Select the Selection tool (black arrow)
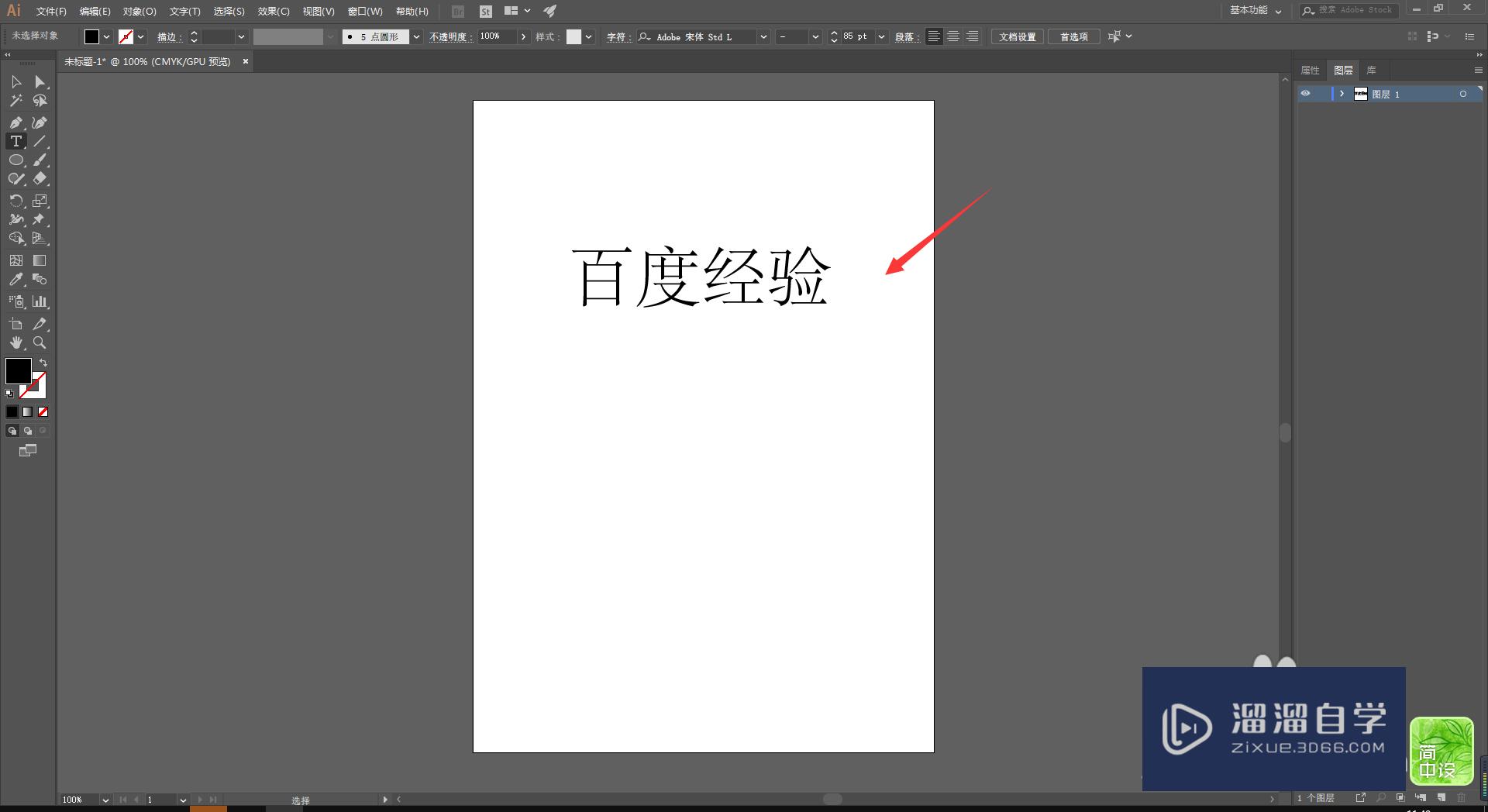This screenshot has height=812, width=1488. point(15,81)
